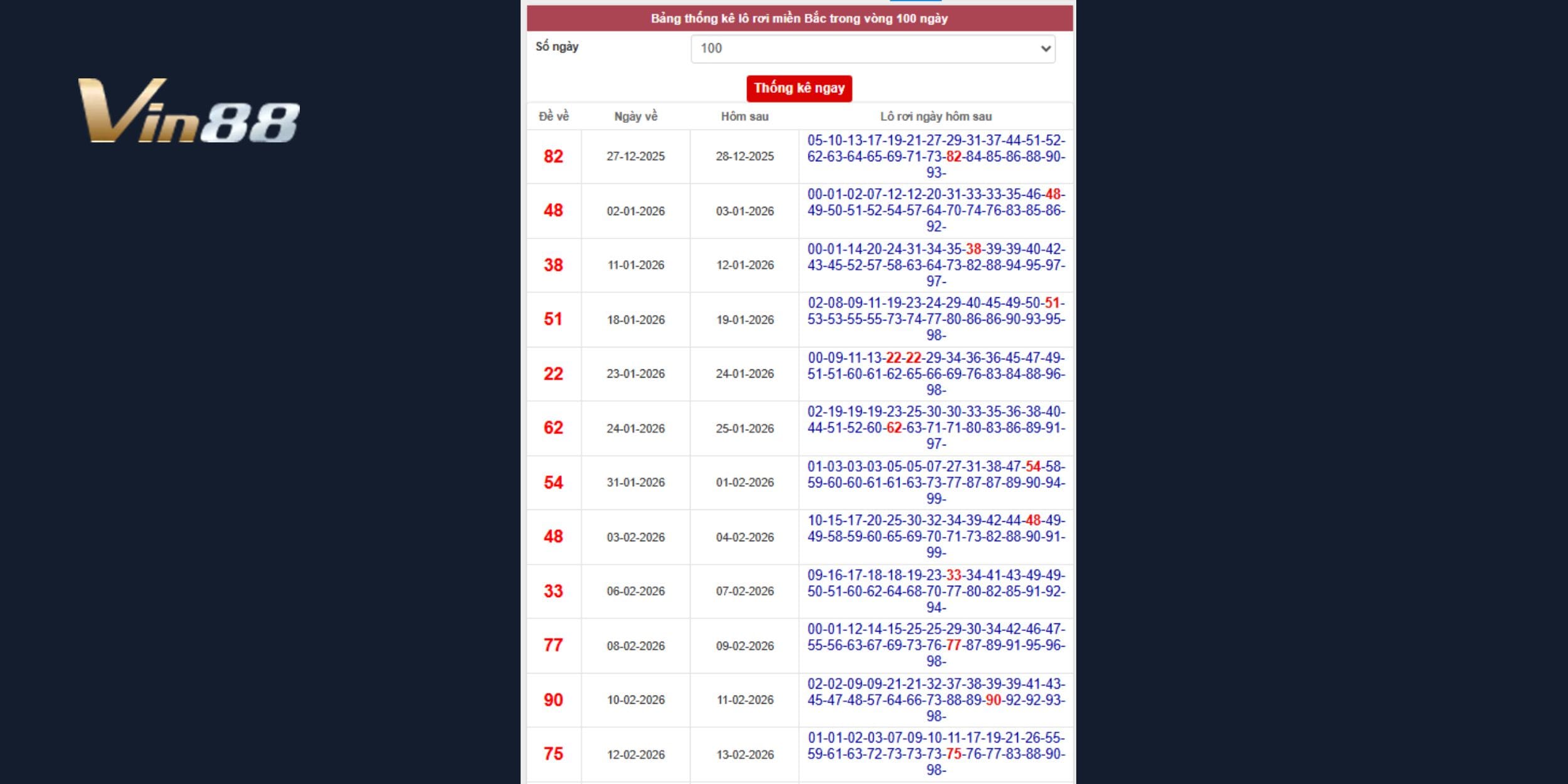Image resolution: width=1568 pixels, height=784 pixels.
Task: Click the Số ngày label
Action: [x=557, y=47]
